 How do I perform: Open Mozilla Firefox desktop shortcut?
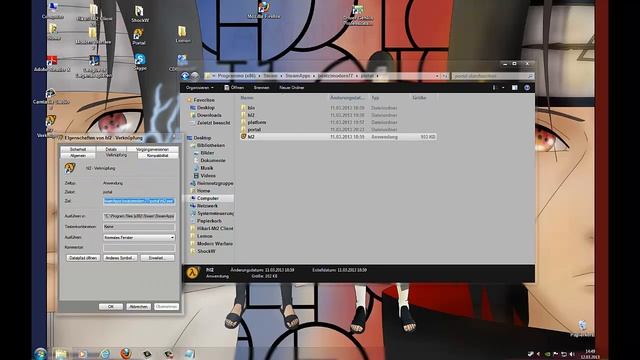click(x=264, y=10)
